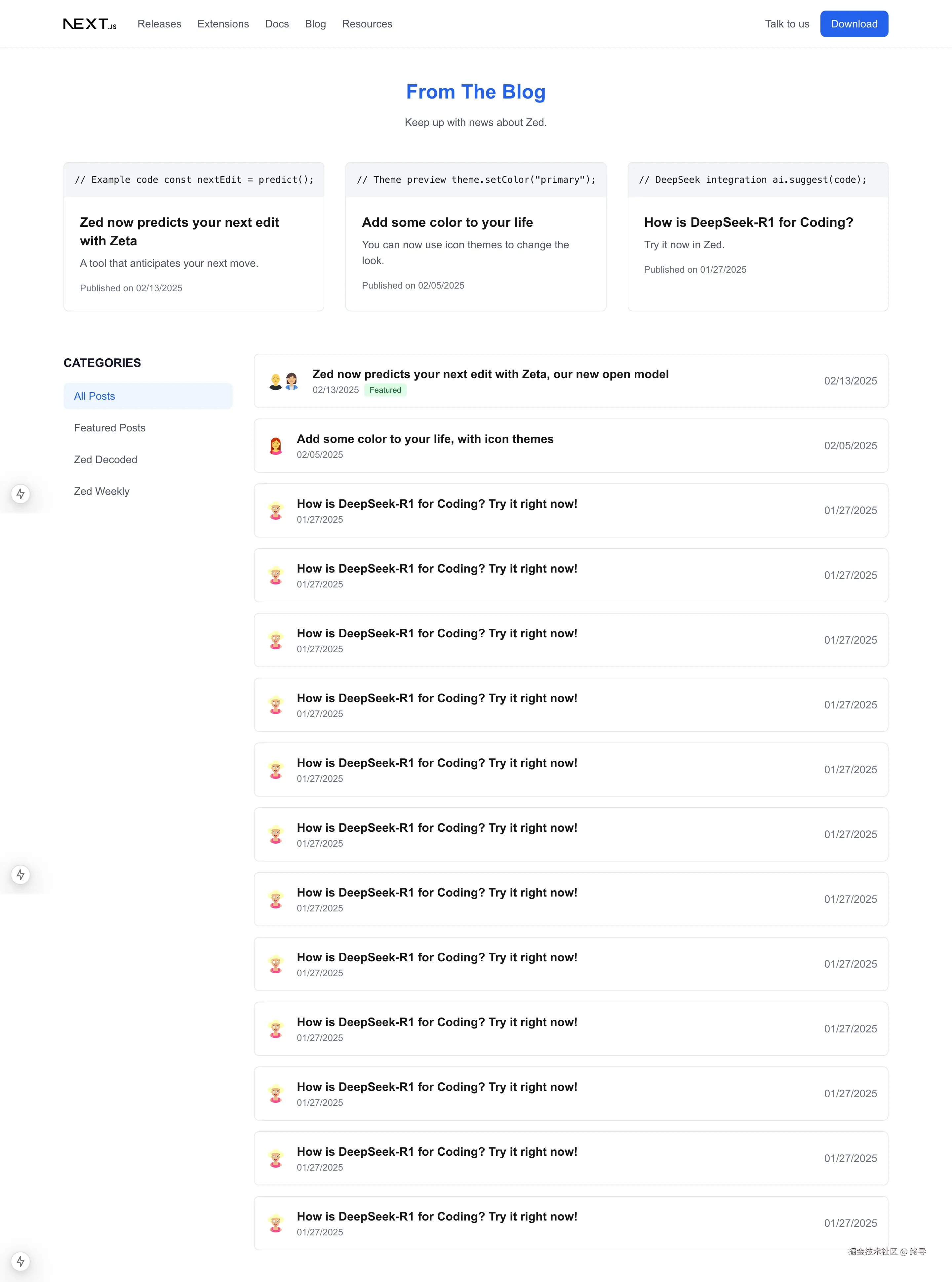The width and height of the screenshot is (952, 1282).
Task: Select the All Posts category
Action: pyautogui.click(x=95, y=396)
